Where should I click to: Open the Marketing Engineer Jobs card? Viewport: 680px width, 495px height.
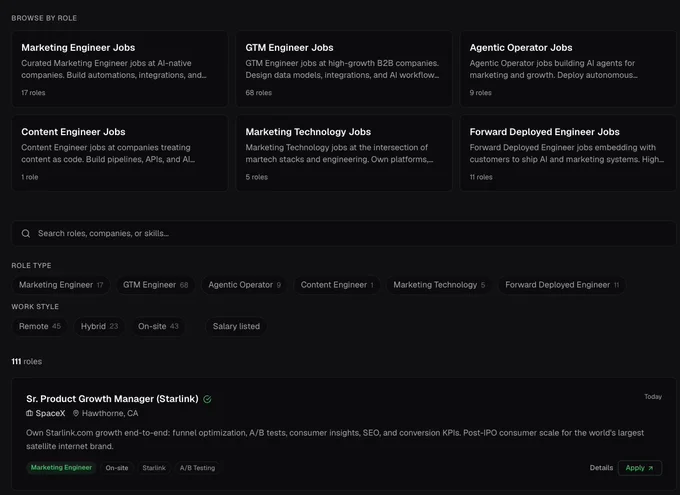coord(120,69)
